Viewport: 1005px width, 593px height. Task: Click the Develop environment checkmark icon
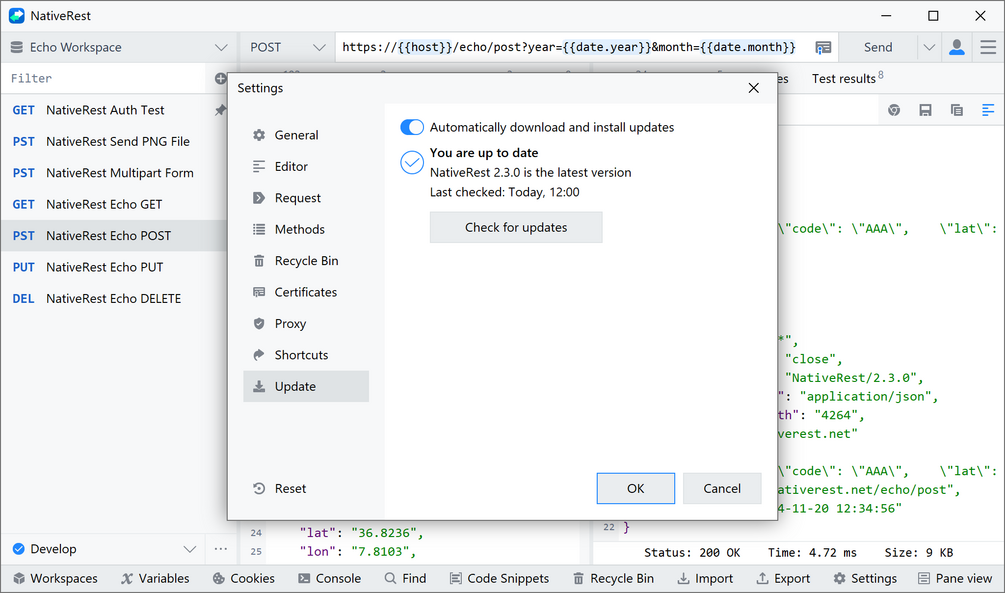click(x=19, y=549)
